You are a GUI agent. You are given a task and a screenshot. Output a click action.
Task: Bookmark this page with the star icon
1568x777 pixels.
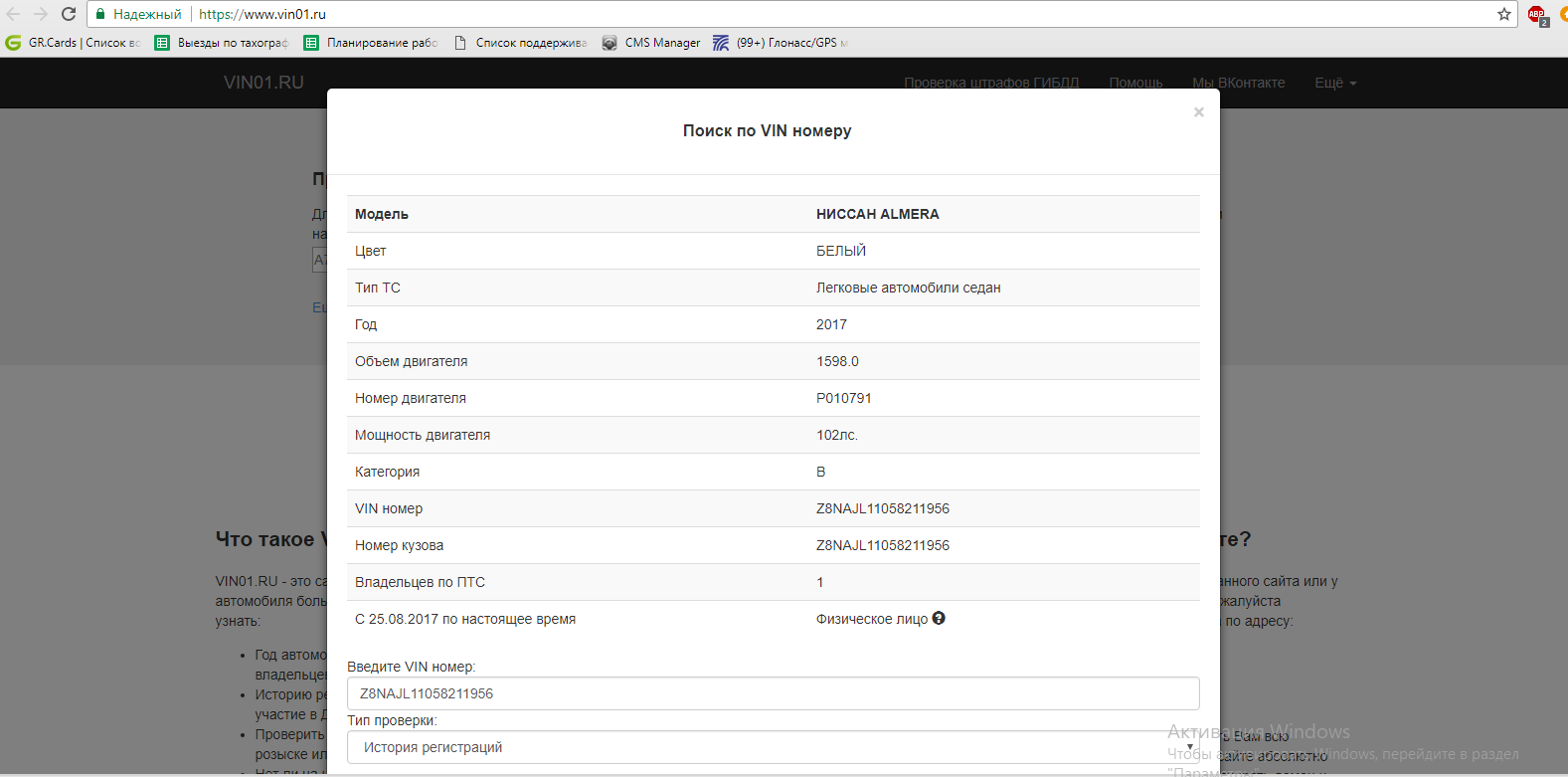click(1504, 14)
